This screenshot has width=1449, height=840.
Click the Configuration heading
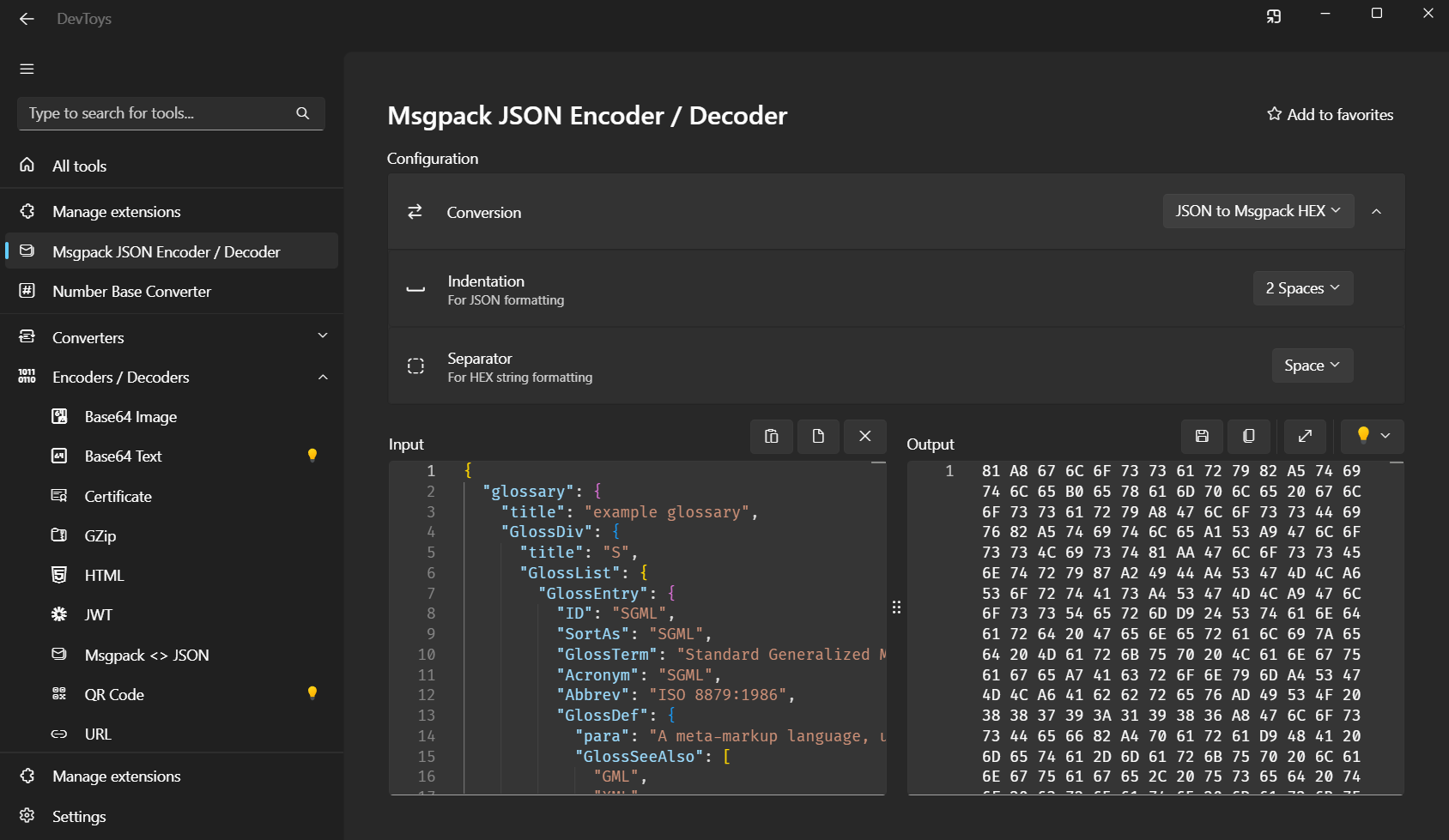click(433, 159)
